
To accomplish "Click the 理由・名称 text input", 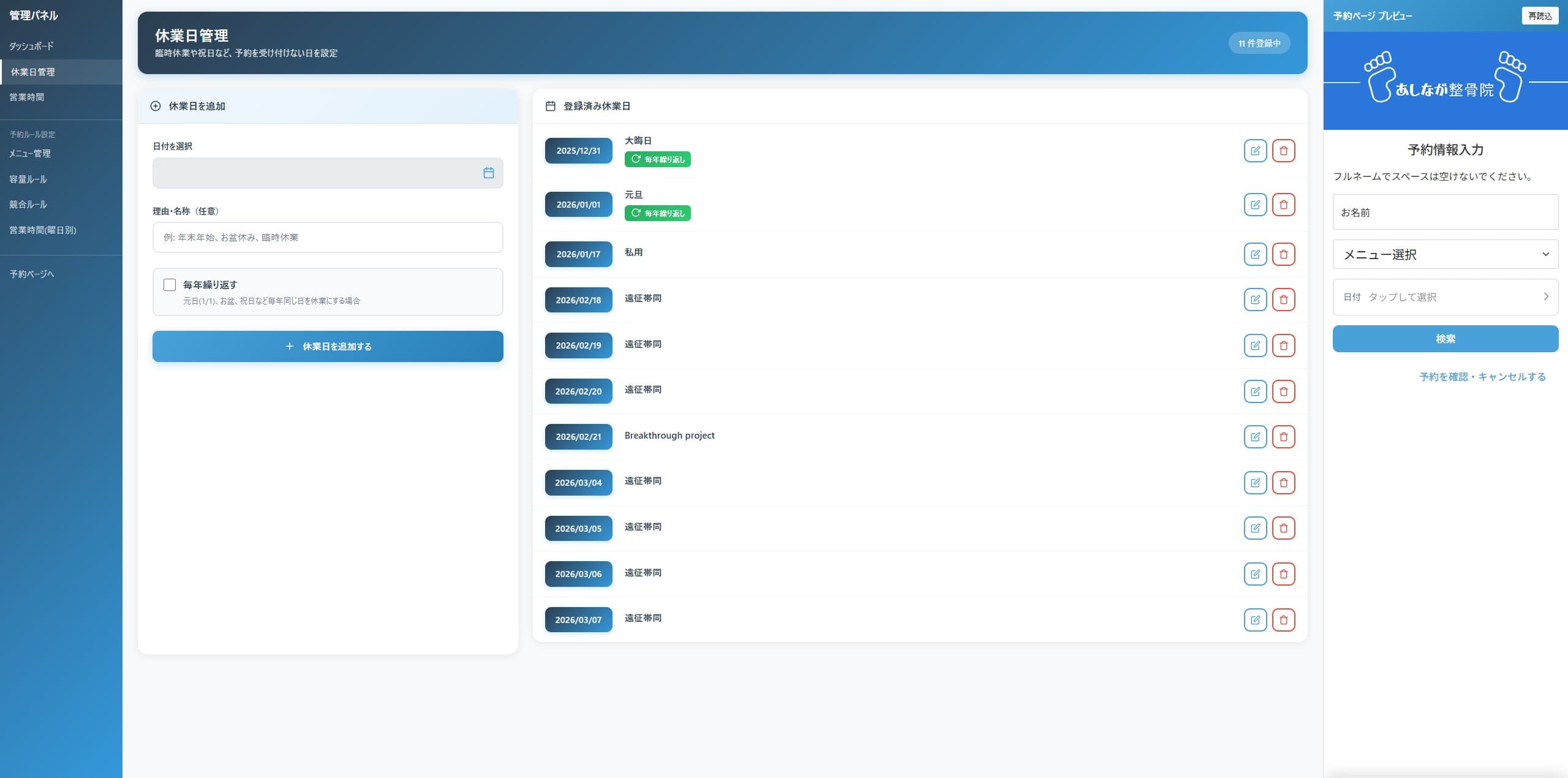I will tap(328, 238).
